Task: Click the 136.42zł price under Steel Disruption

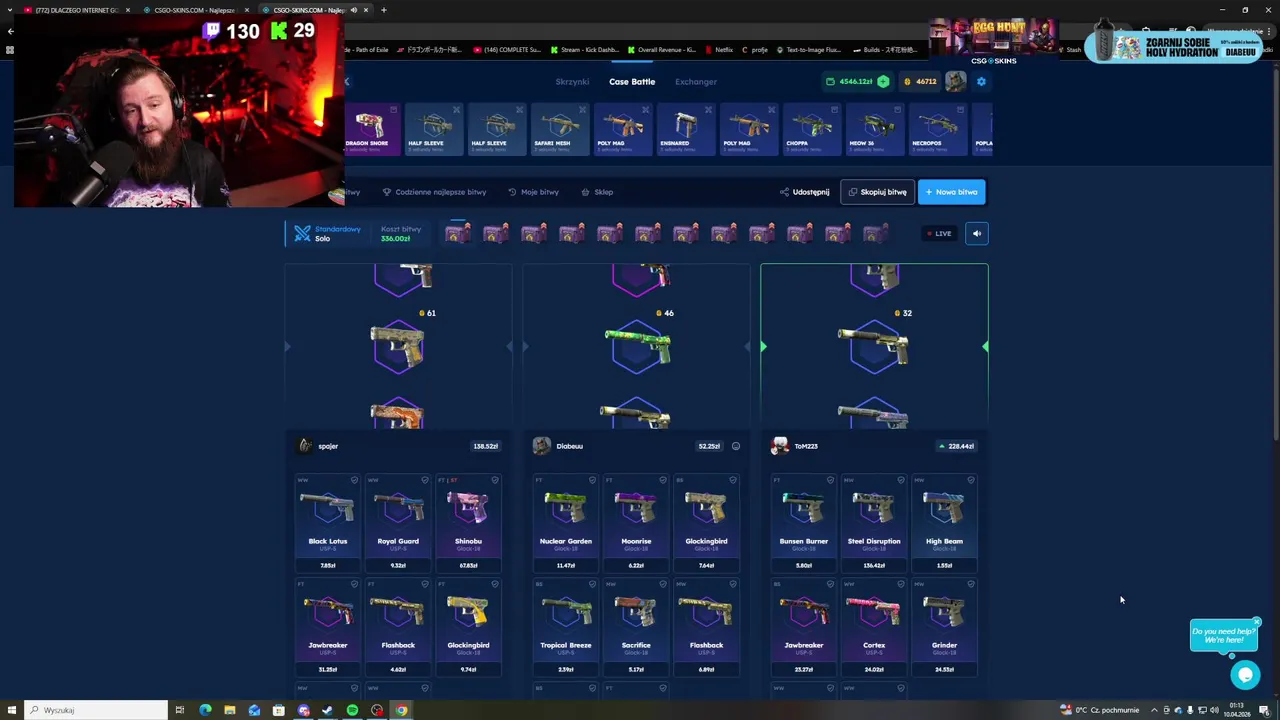Action: [x=874, y=565]
